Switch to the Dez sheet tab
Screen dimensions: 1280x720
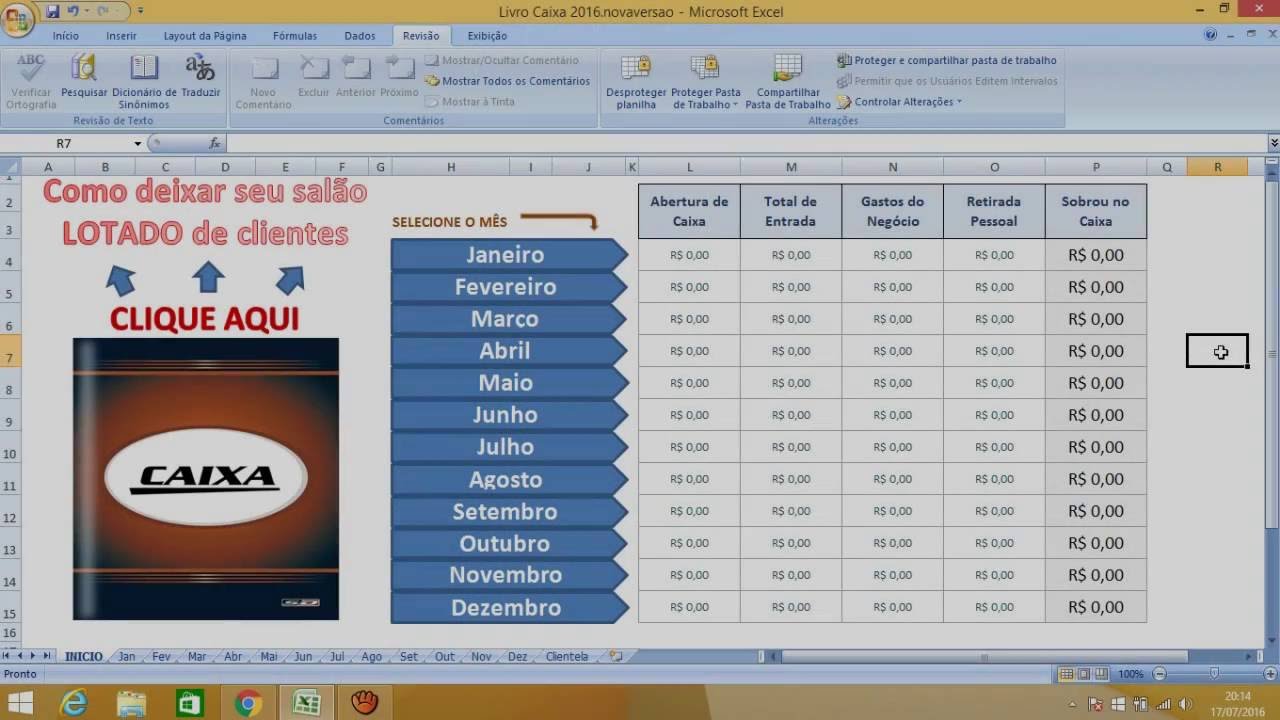tap(517, 657)
